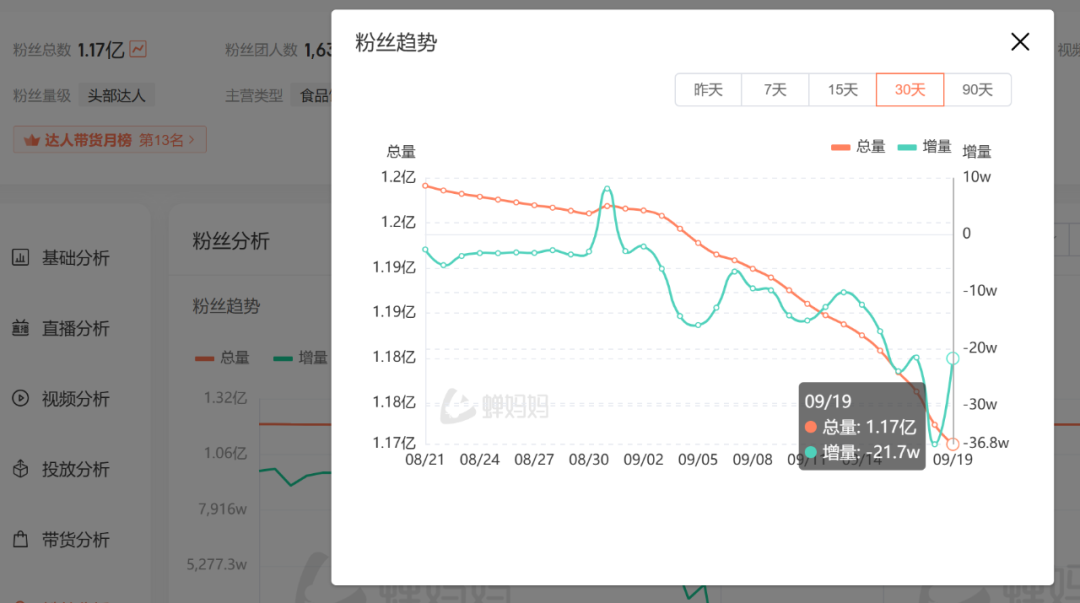Viewport: 1080px width, 603px height.
Task: Click the 09/19 总量 endpoint marker
Action: (x=952, y=444)
